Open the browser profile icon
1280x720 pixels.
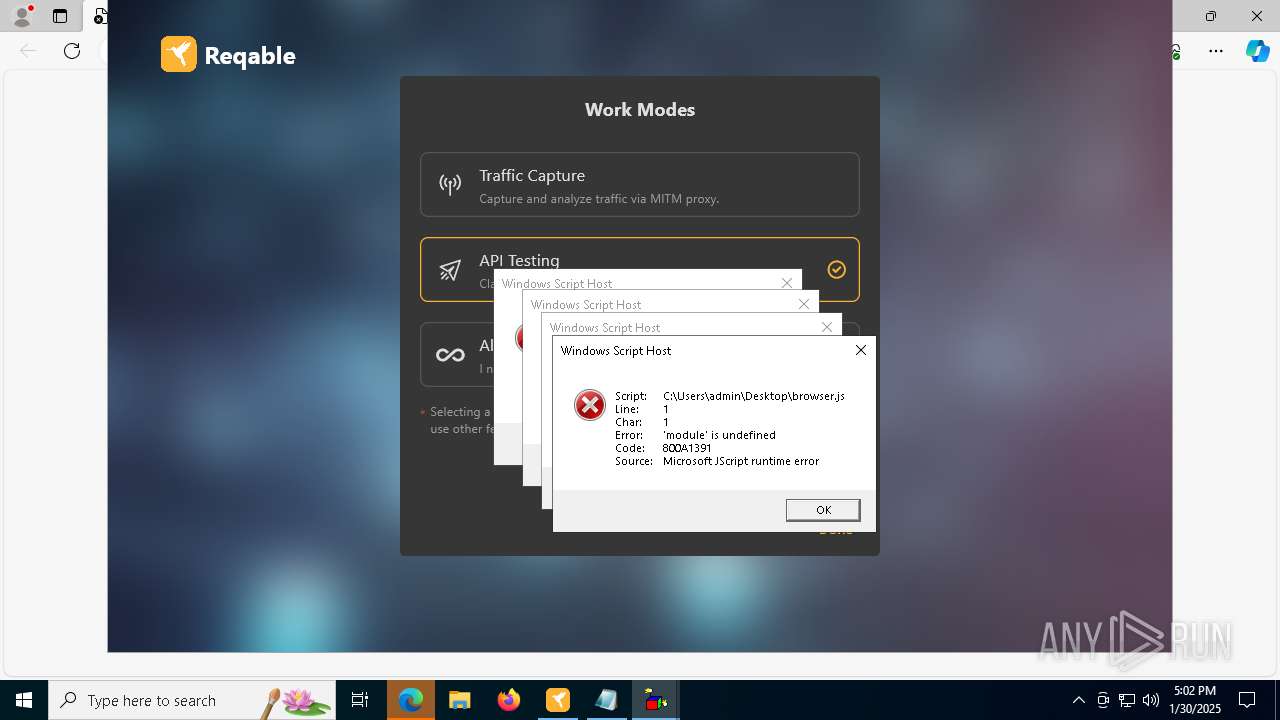pyautogui.click(x=21, y=16)
